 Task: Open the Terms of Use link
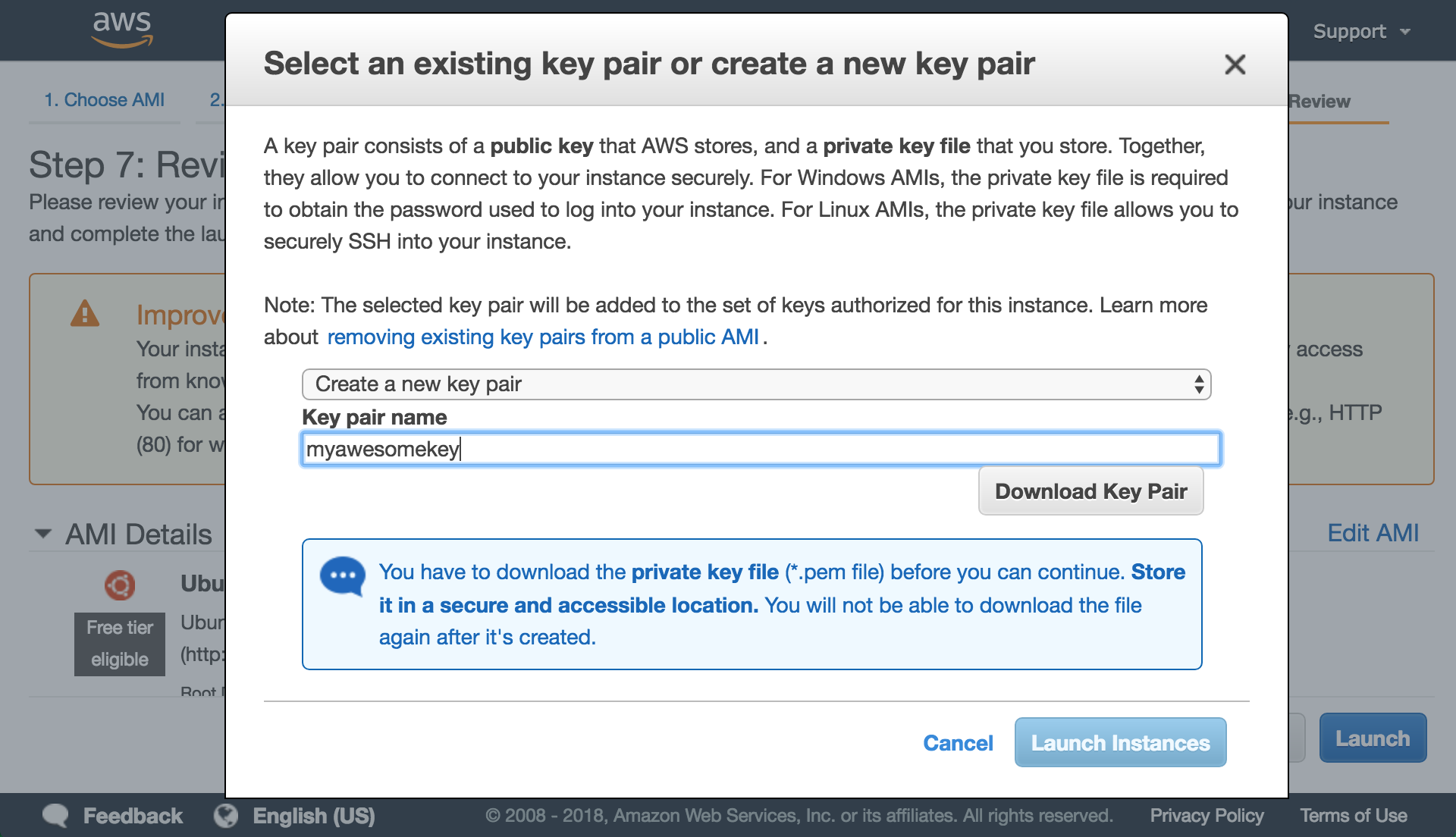tap(1354, 816)
